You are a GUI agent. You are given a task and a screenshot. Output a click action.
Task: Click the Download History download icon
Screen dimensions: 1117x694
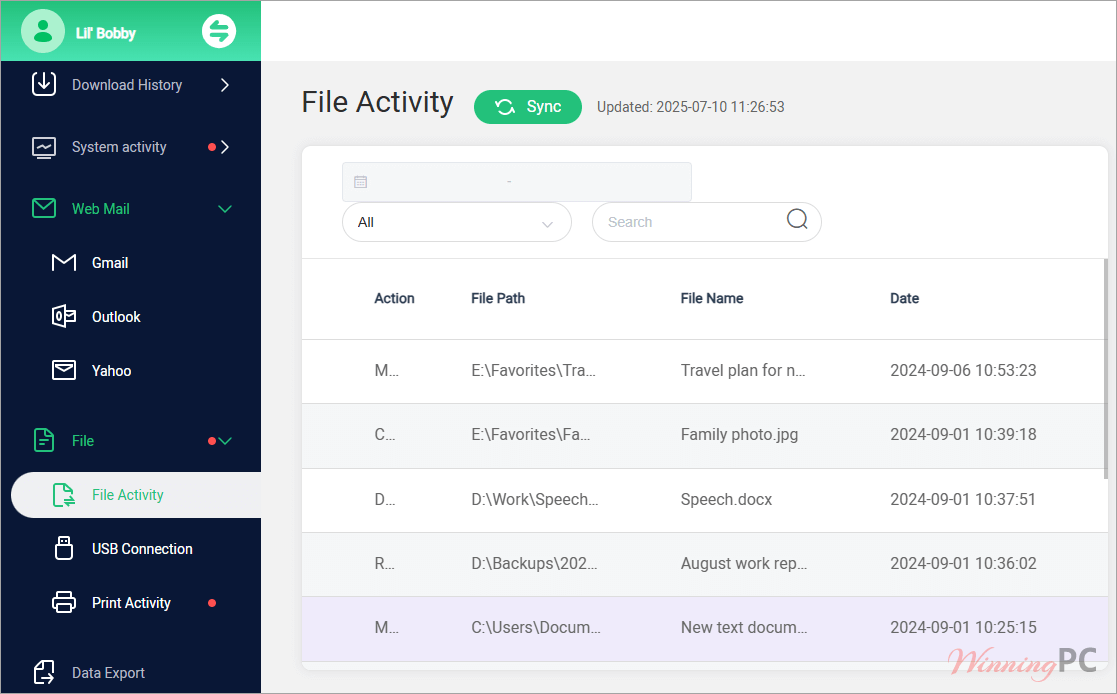tap(44, 84)
